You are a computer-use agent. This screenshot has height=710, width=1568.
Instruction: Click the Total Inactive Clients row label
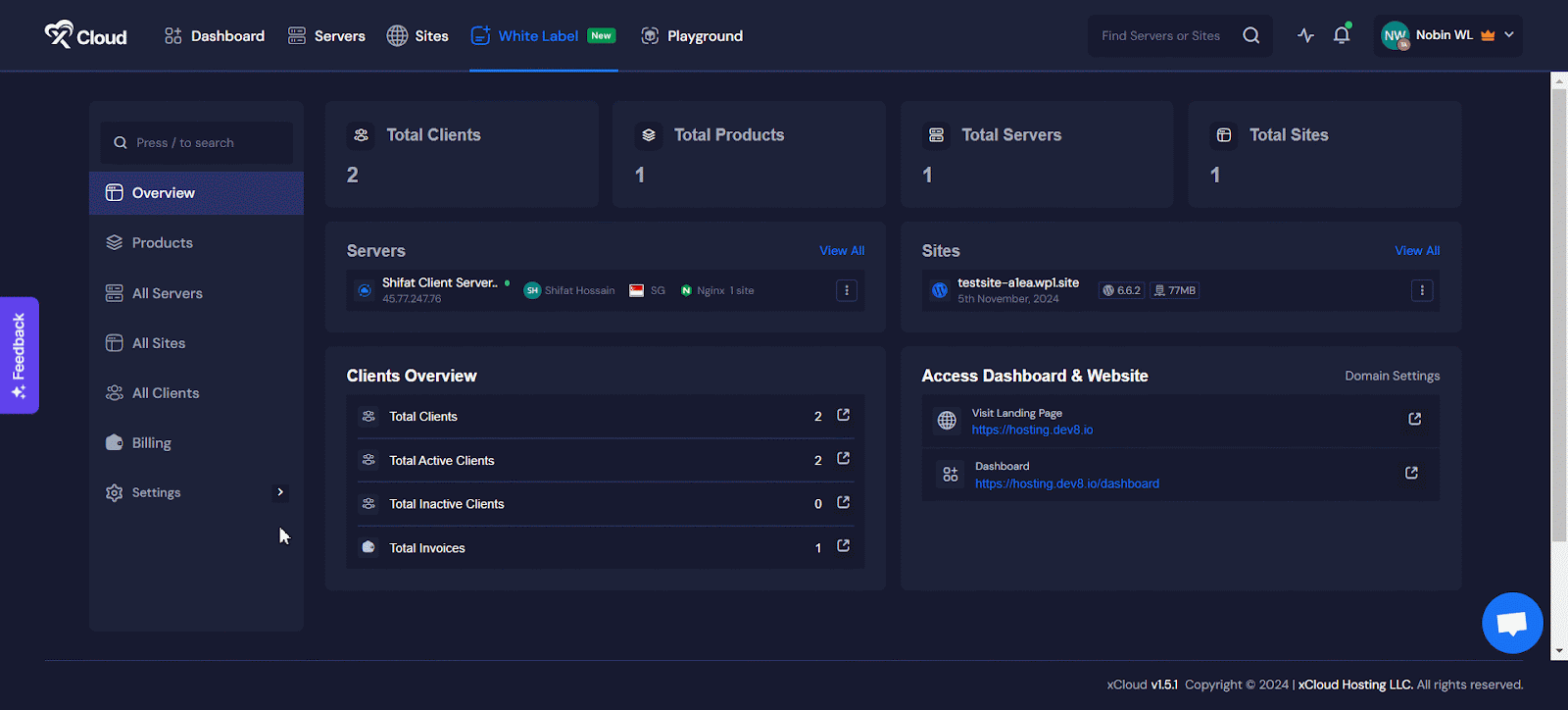(447, 504)
